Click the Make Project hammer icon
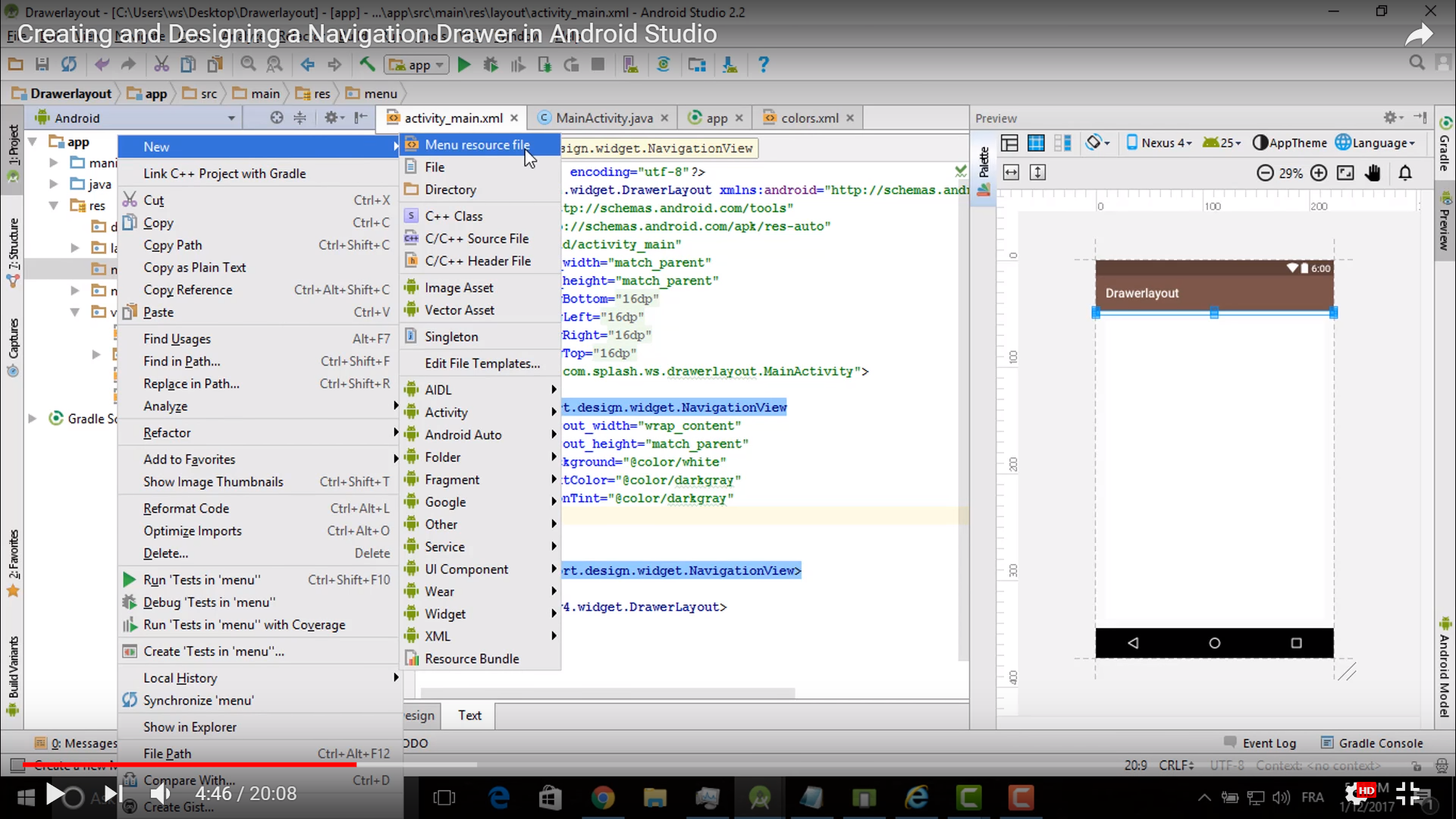 click(x=368, y=64)
